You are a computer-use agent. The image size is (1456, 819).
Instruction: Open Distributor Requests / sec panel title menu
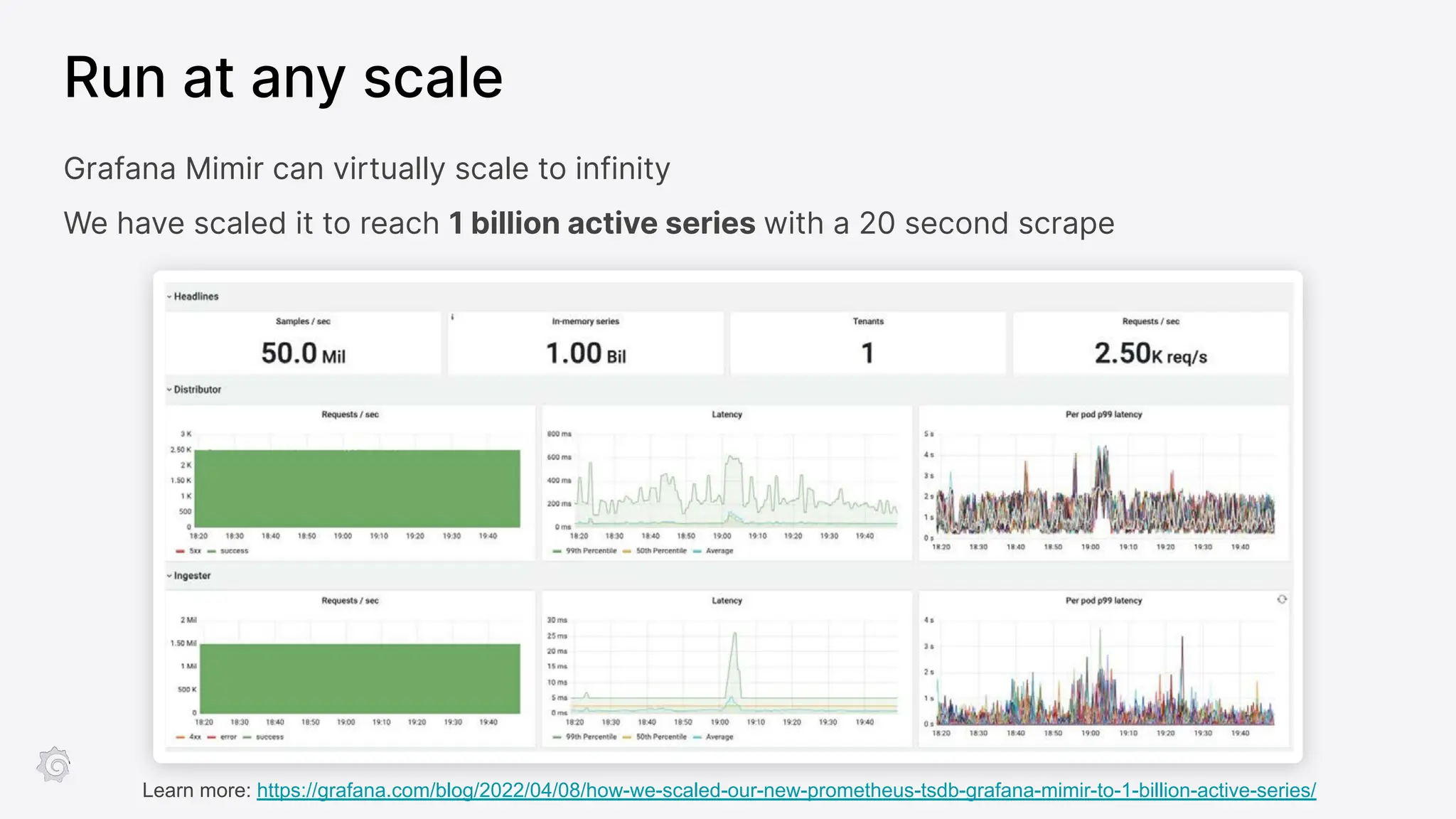pyautogui.click(x=350, y=414)
